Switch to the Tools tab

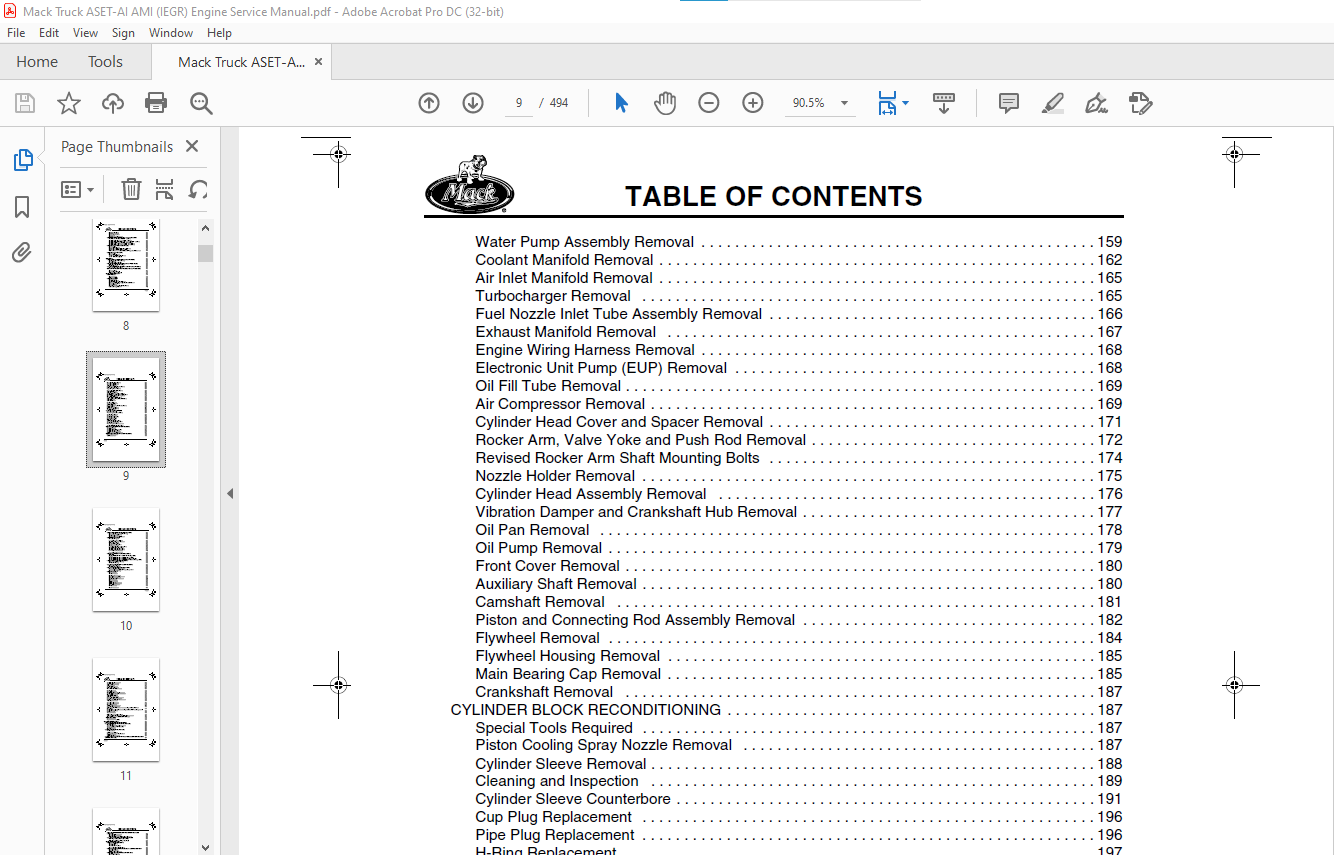tap(105, 62)
